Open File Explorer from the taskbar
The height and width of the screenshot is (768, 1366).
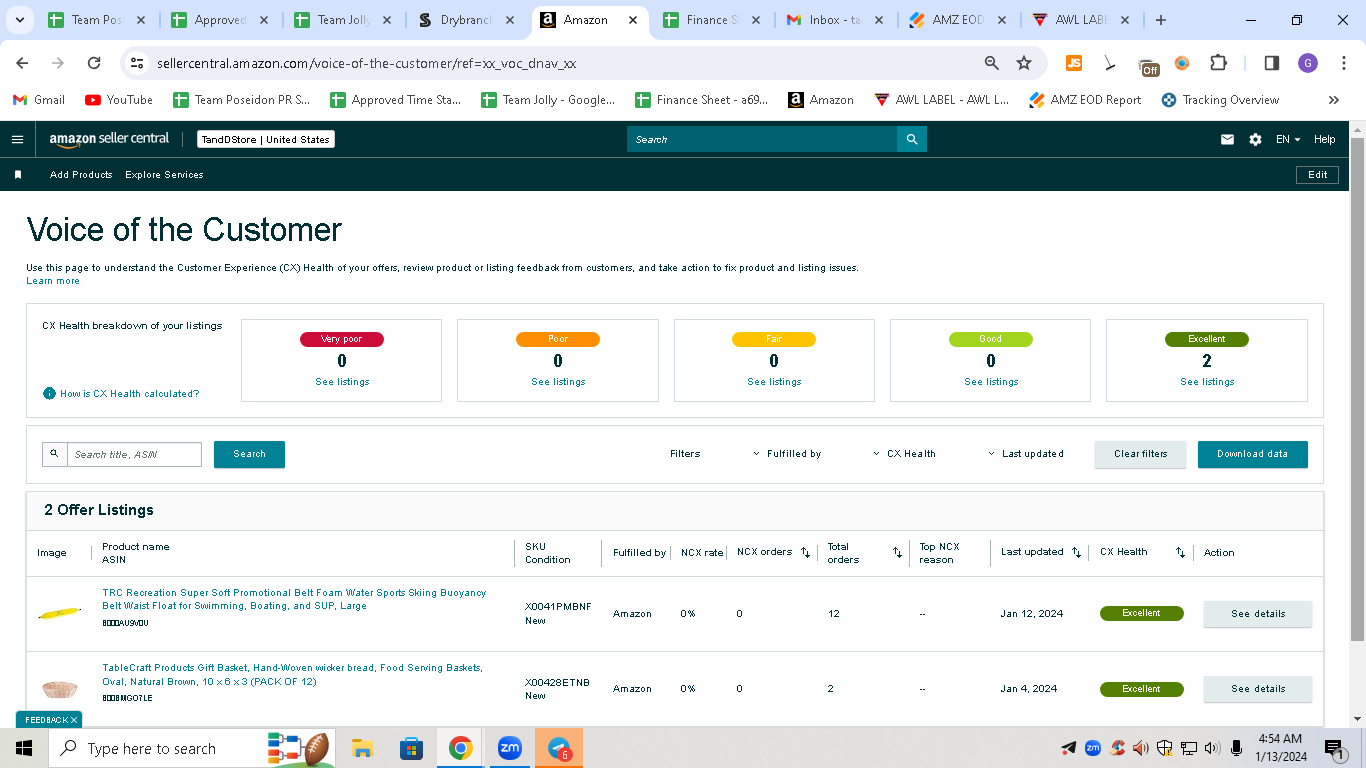point(362,748)
